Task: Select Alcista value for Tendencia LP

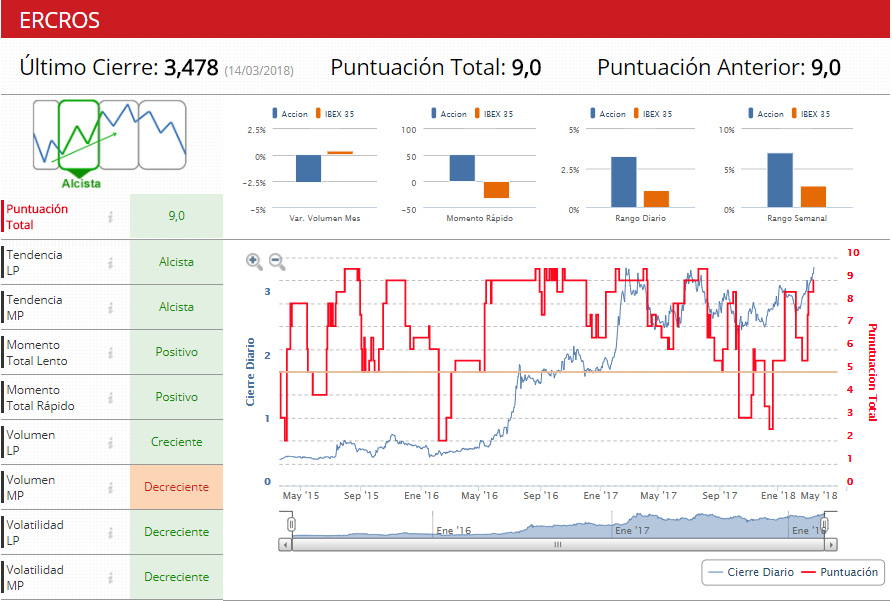Action: pos(176,262)
